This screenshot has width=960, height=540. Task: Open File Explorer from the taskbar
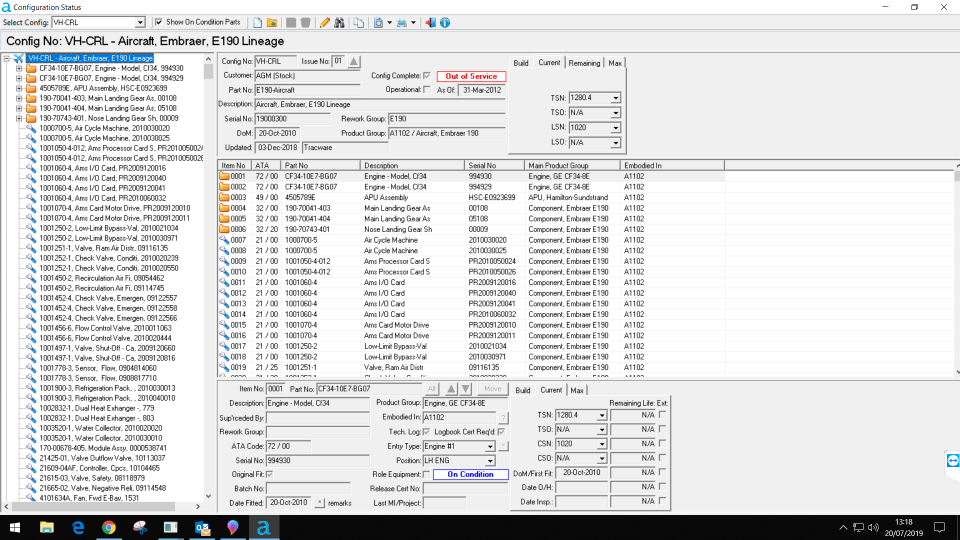pos(47,527)
